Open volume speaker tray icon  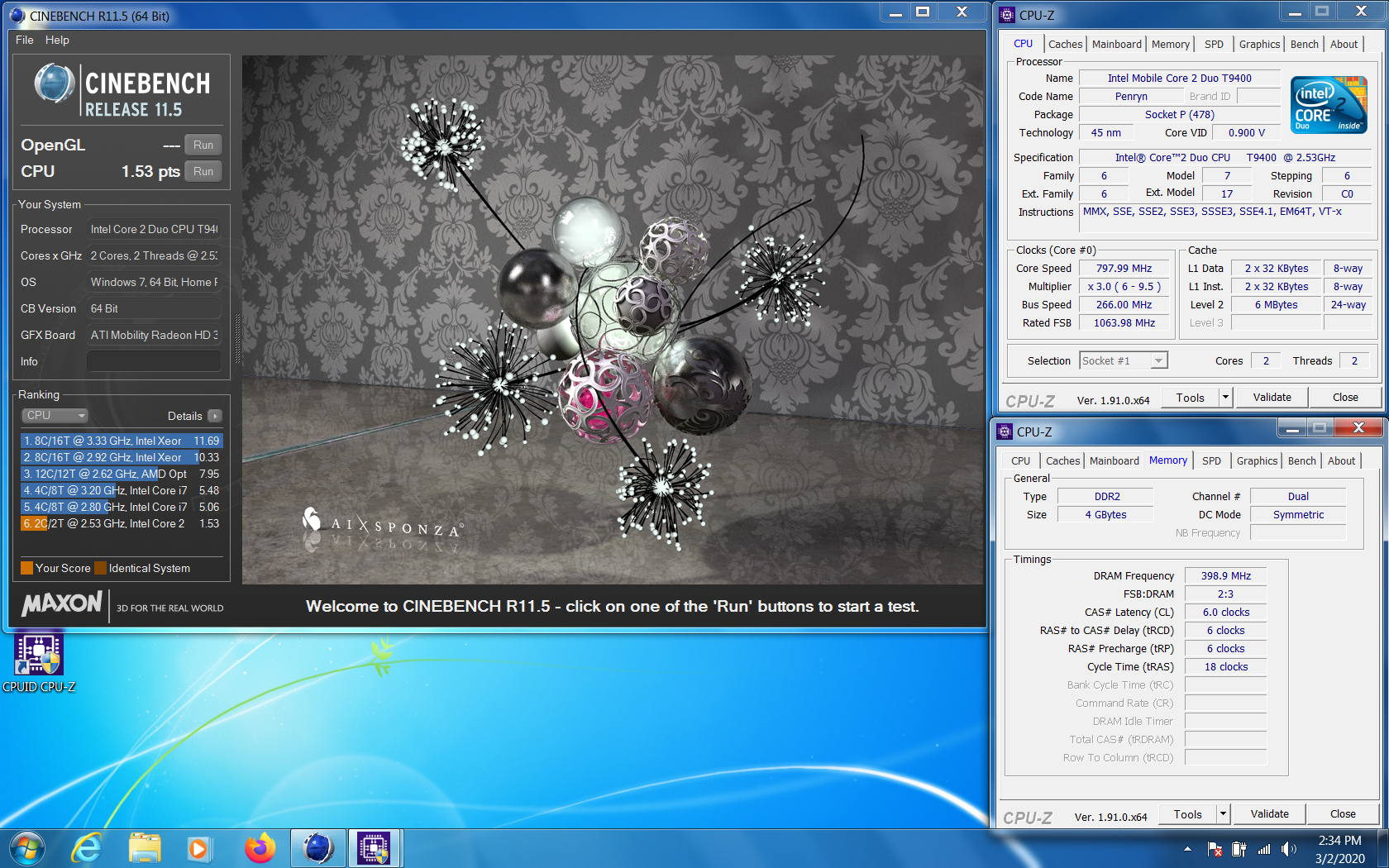point(1288,849)
